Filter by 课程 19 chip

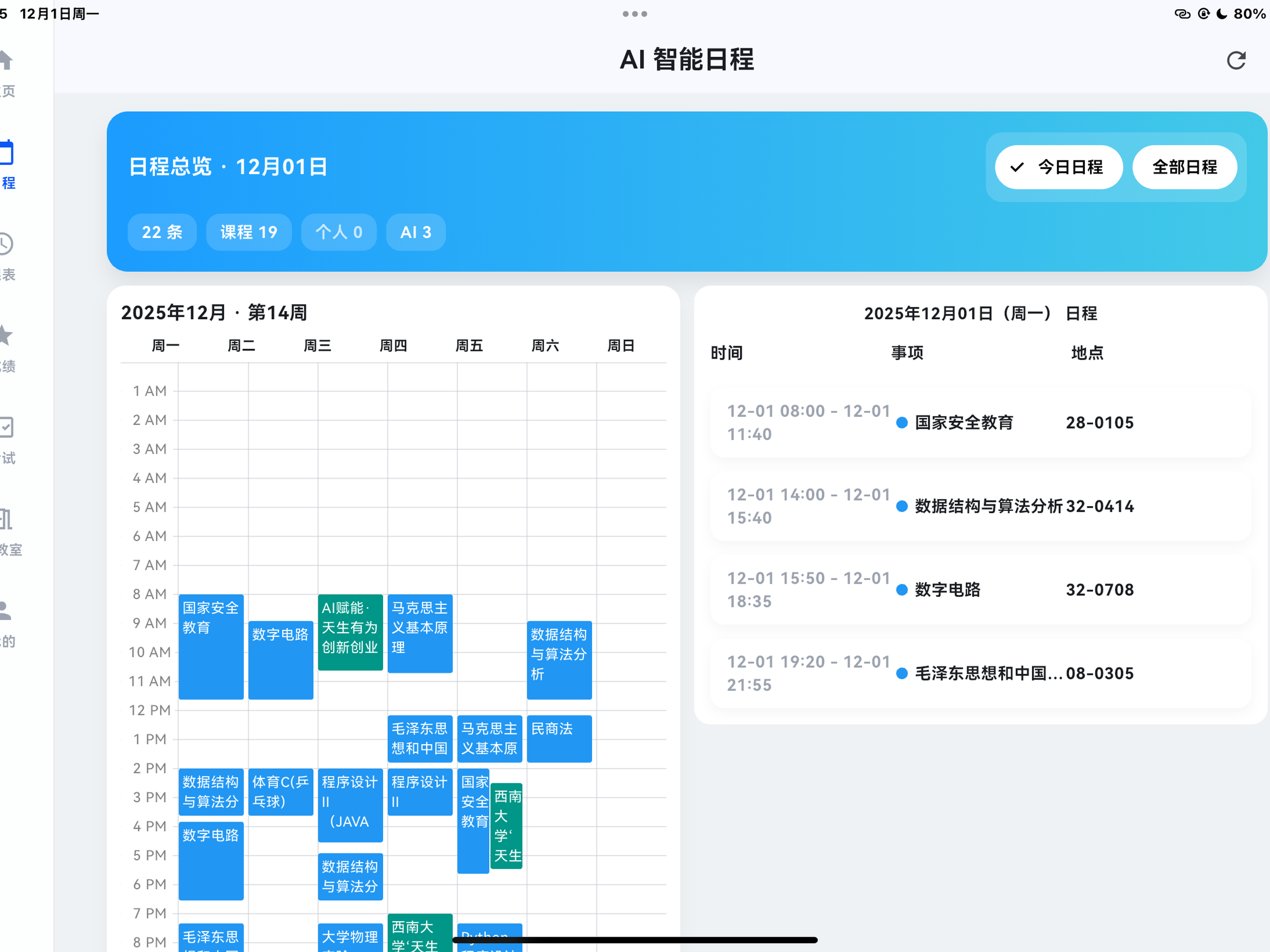(x=249, y=232)
